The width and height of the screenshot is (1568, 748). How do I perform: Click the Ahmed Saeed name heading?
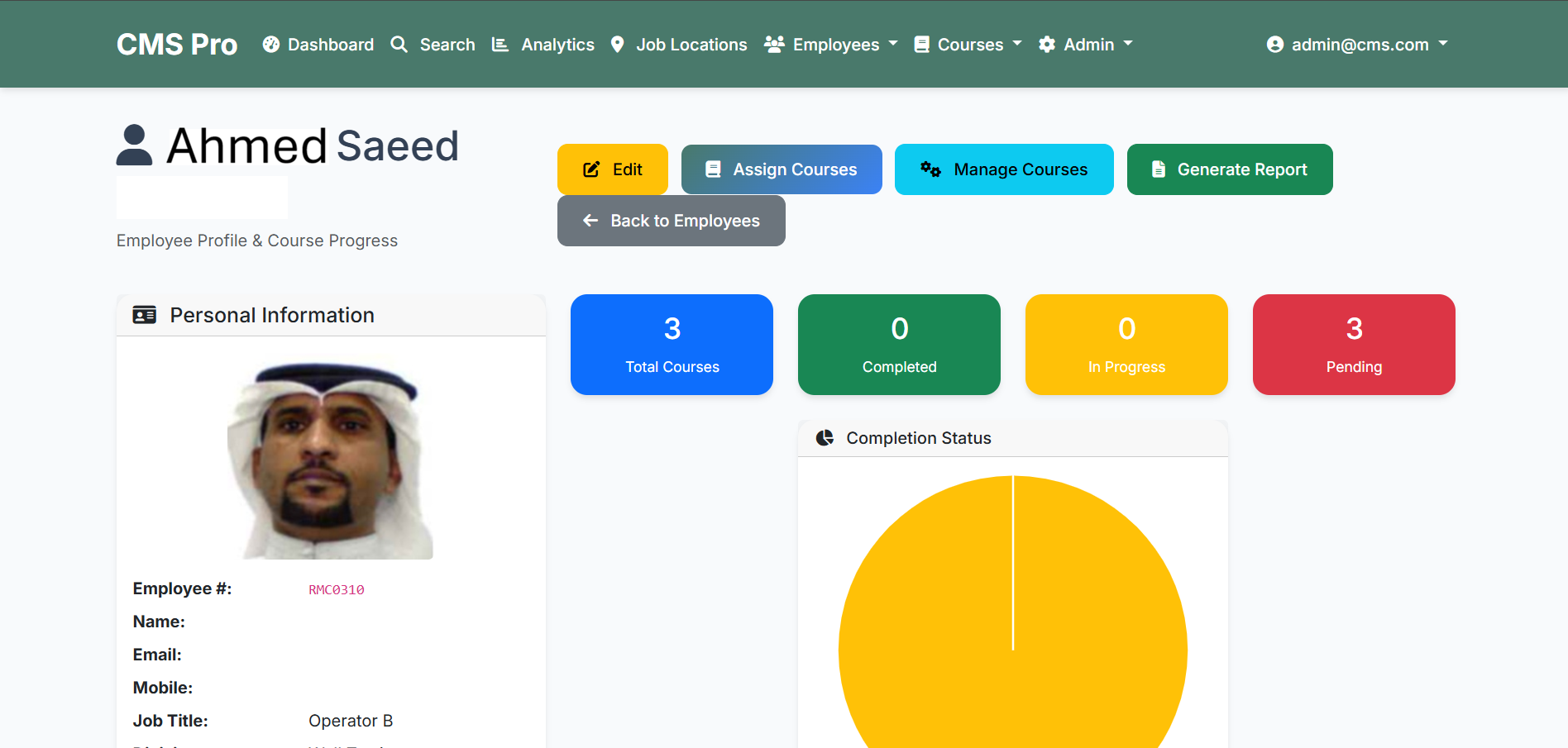tap(313, 146)
